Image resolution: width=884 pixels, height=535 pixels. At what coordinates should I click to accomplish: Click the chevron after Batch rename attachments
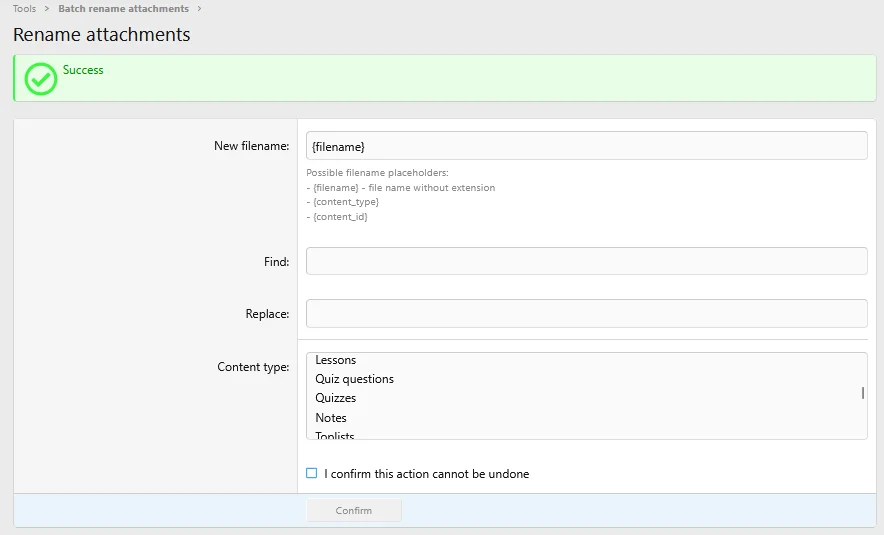[x=199, y=9]
